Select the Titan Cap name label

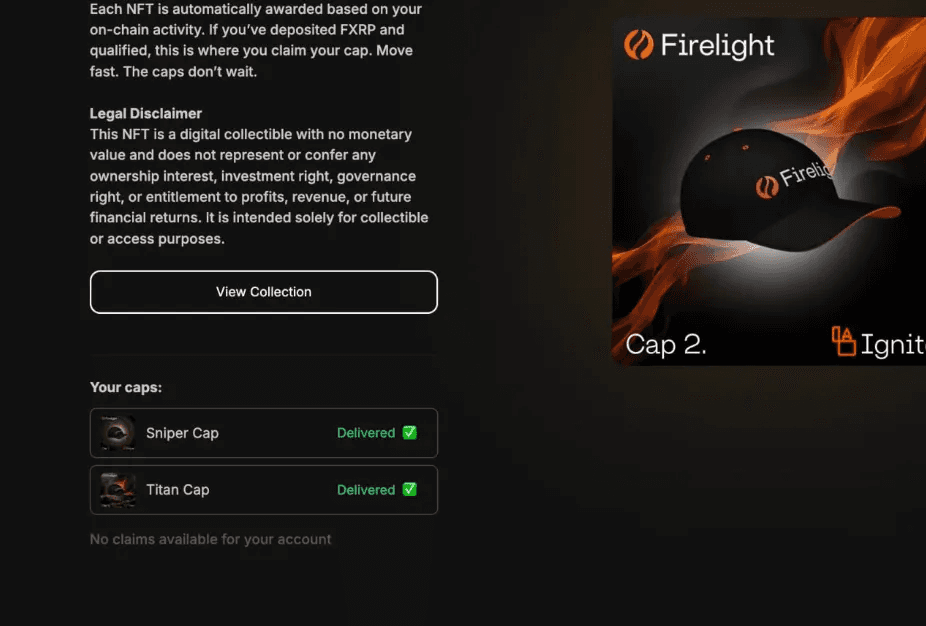click(x=177, y=490)
